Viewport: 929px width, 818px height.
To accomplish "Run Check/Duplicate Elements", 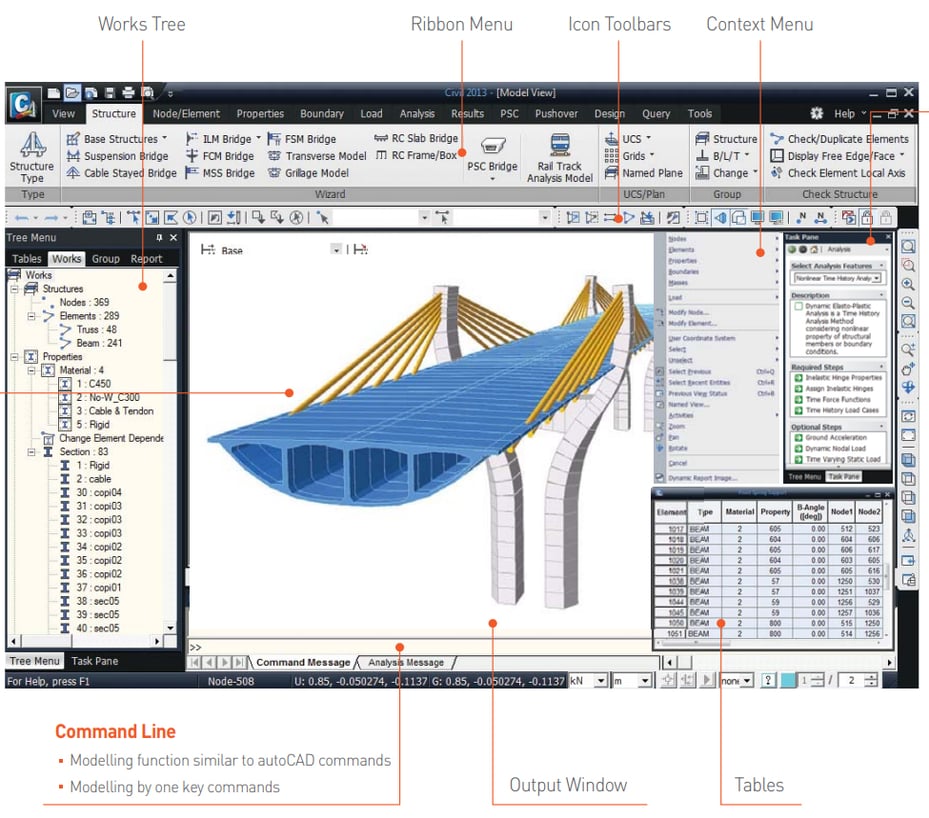I will pyautogui.click(x=840, y=139).
